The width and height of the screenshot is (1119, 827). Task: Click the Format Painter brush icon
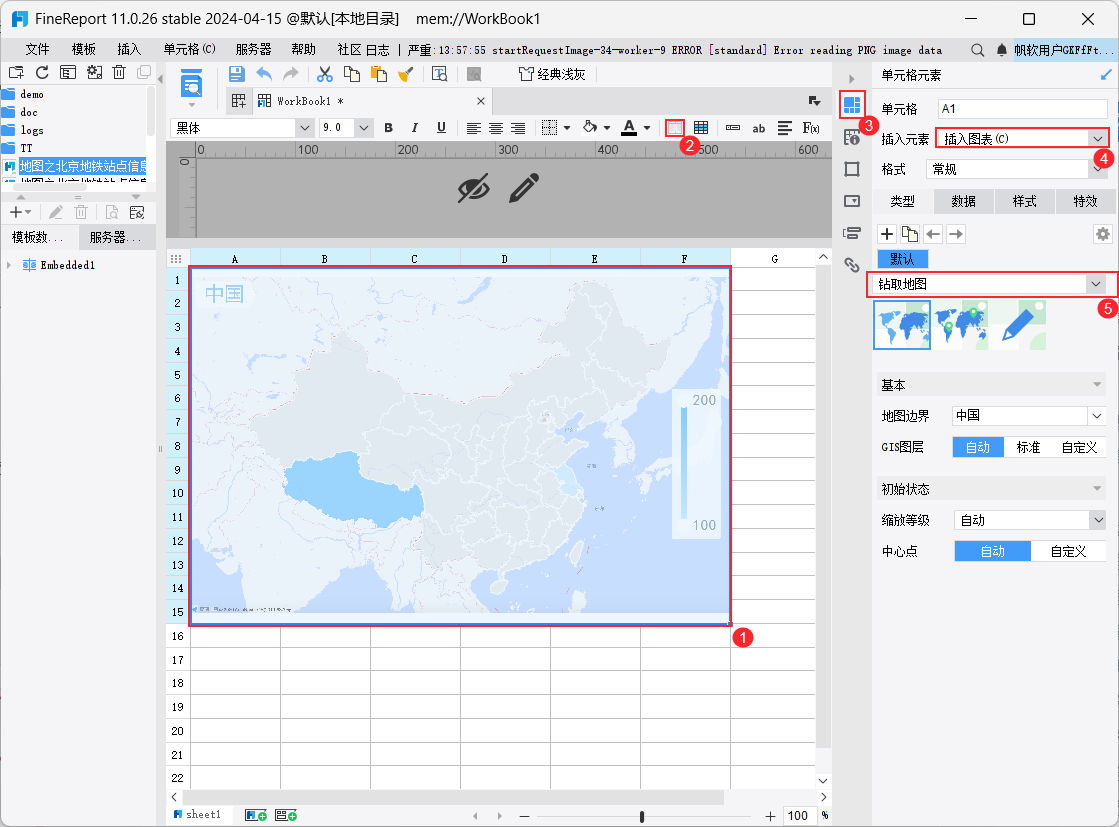(406, 73)
